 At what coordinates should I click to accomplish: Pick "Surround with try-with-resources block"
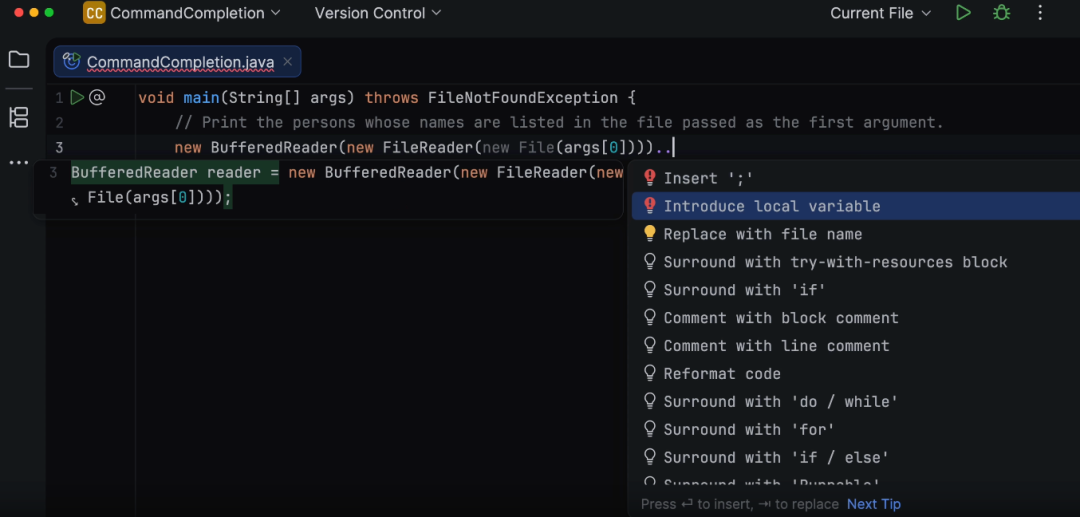coord(835,262)
